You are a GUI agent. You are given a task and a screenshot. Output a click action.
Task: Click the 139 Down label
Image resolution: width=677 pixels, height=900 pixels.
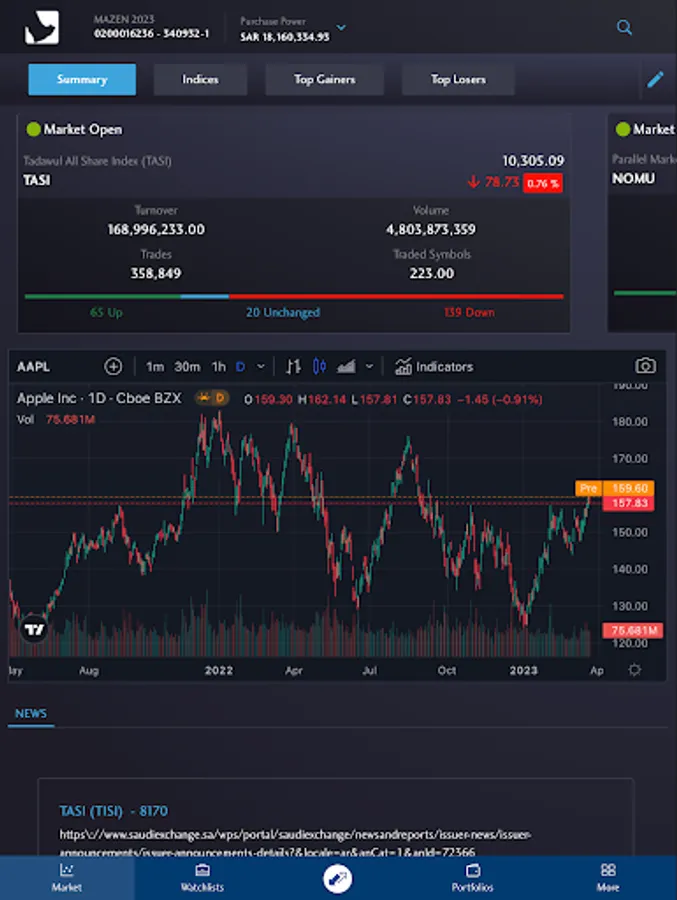point(469,312)
